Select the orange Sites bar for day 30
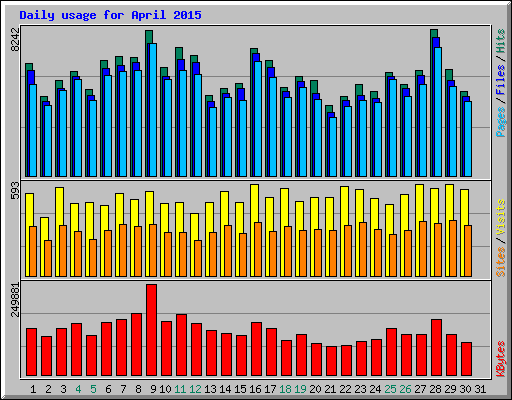 468,251
